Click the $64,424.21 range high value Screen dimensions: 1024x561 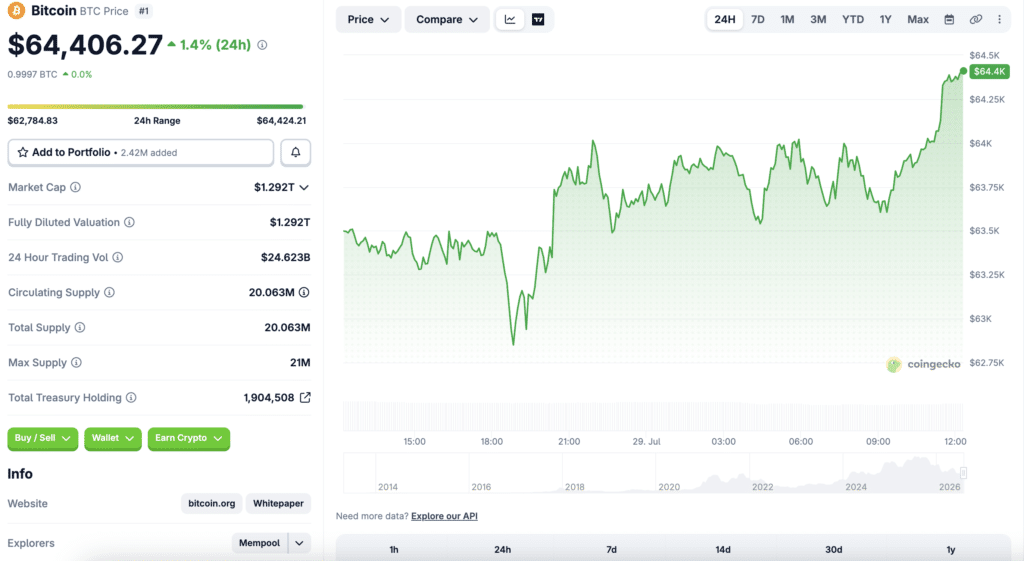tap(281, 121)
